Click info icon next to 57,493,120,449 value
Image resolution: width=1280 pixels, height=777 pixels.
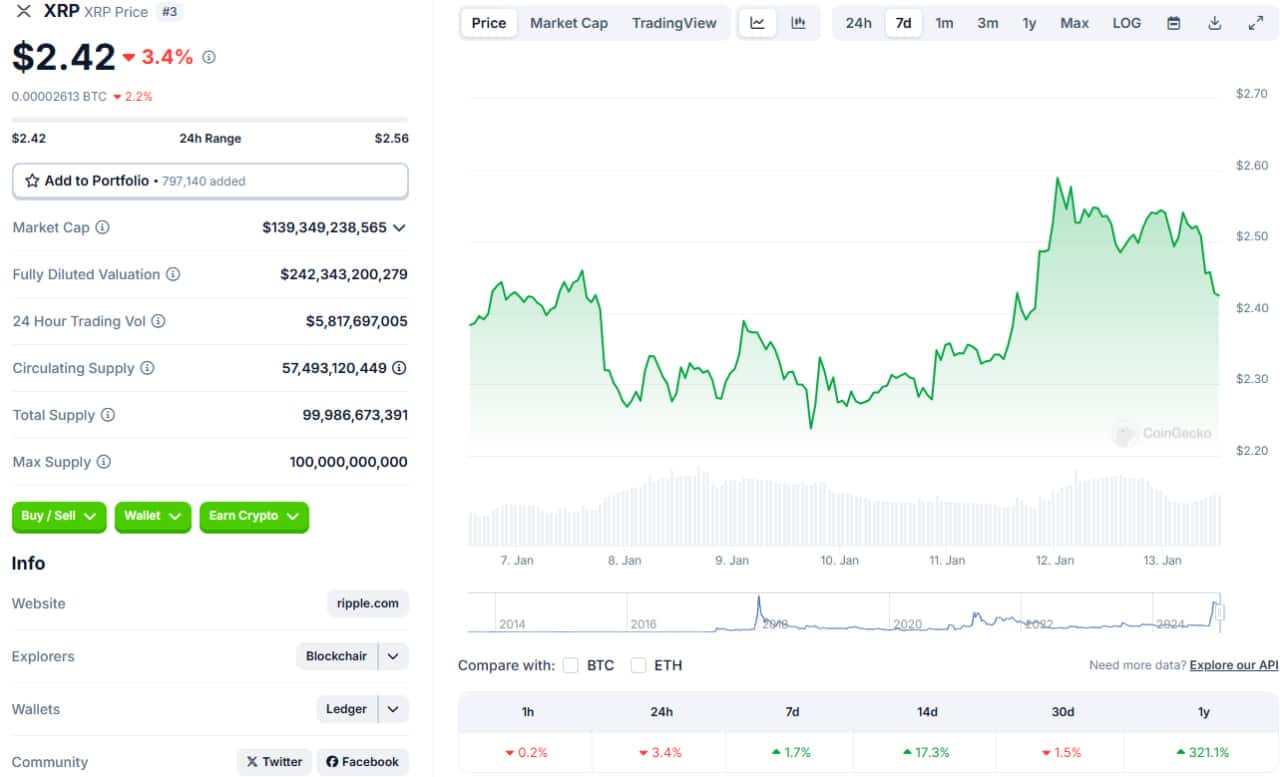pyautogui.click(x=399, y=368)
